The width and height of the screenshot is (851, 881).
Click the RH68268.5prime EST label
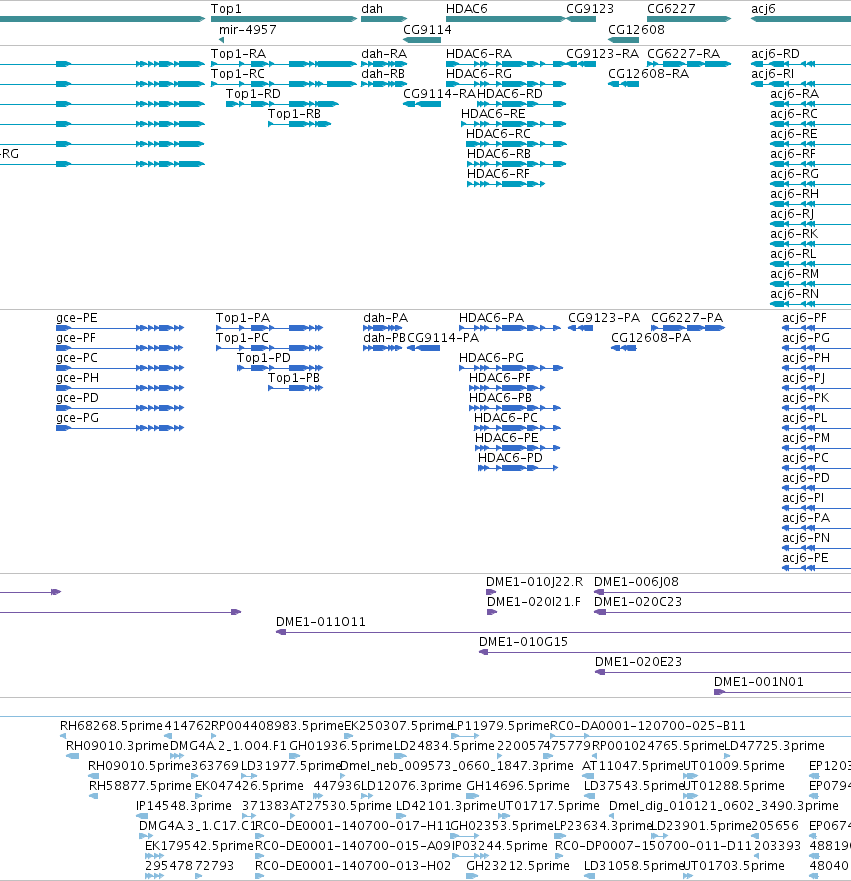point(111,726)
